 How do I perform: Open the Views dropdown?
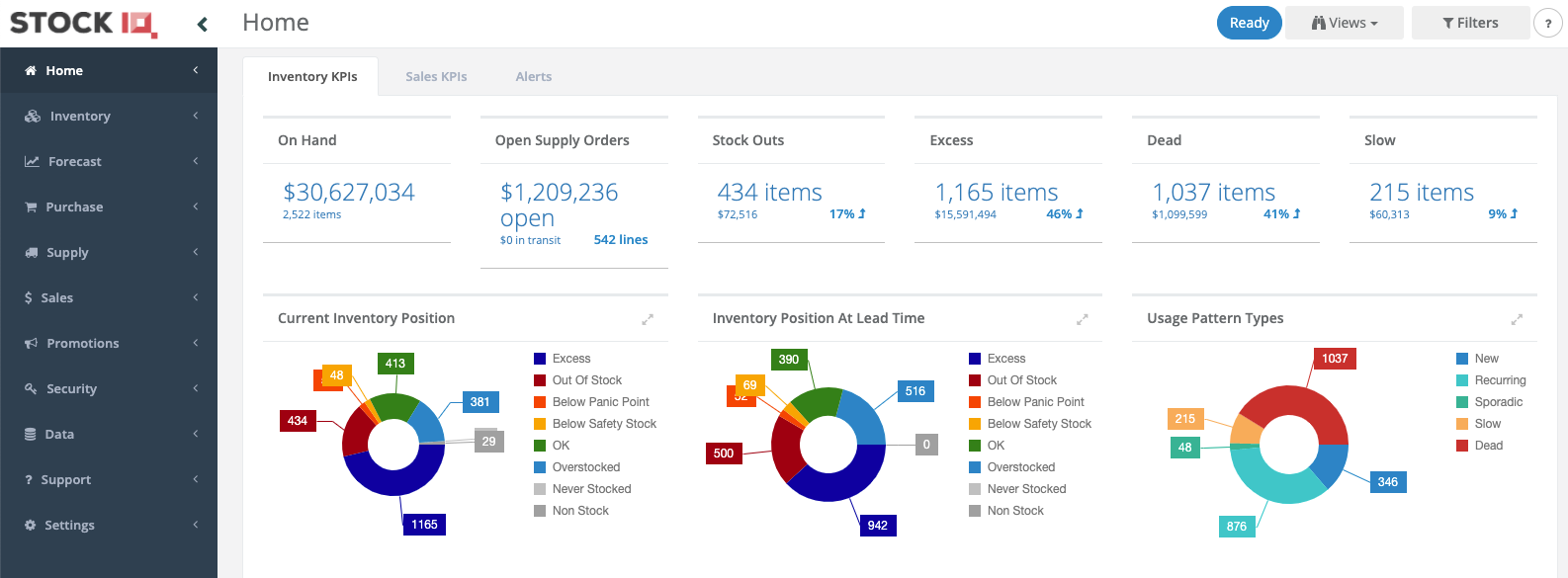tap(1345, 23)
